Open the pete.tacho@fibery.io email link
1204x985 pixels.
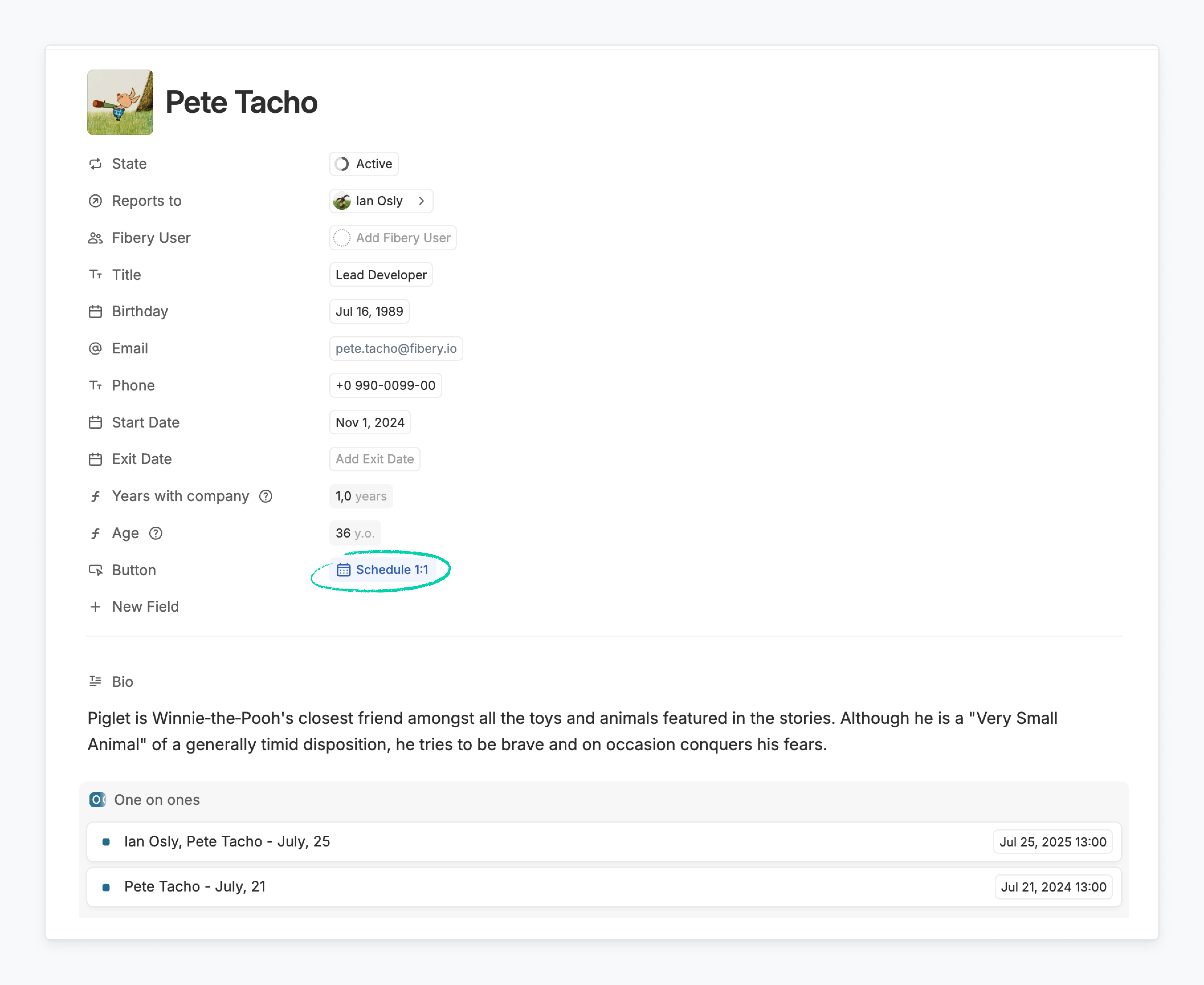tap(396, 348)
